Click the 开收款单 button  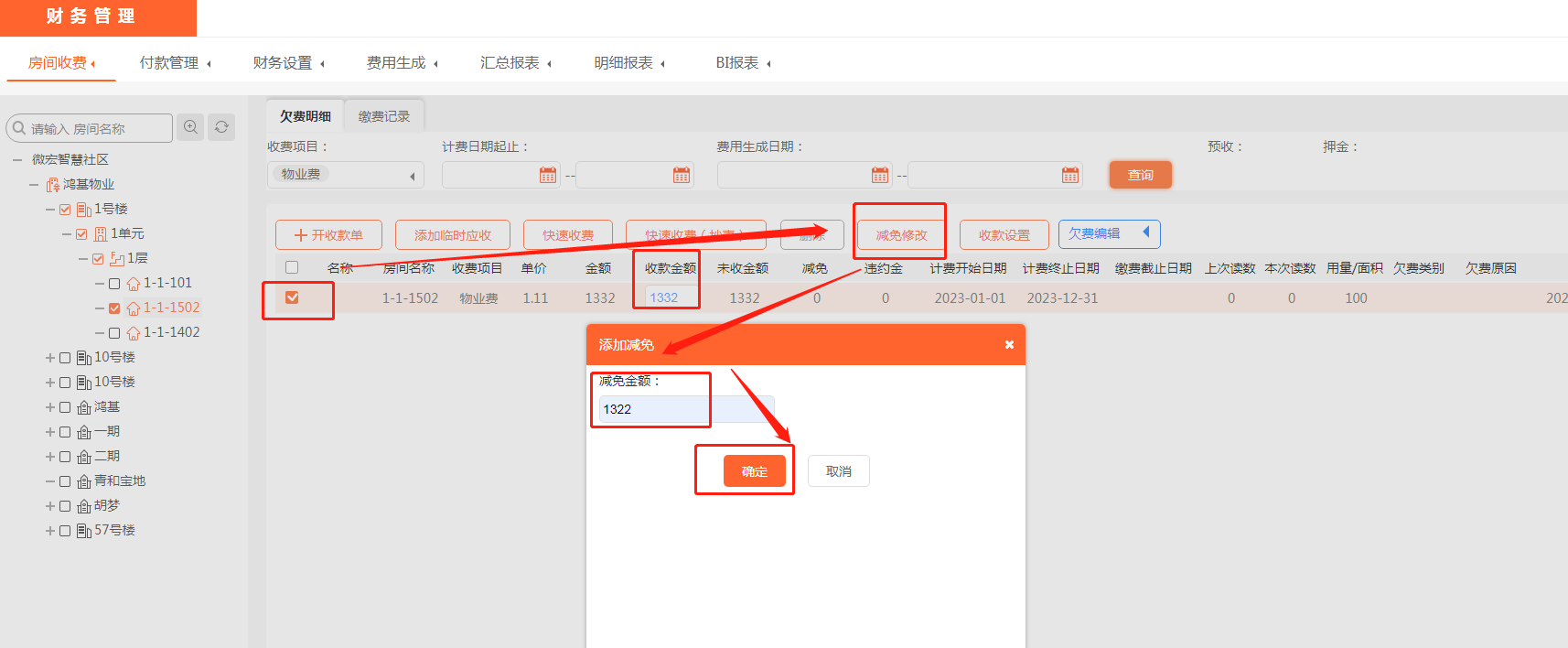point(328,235)
